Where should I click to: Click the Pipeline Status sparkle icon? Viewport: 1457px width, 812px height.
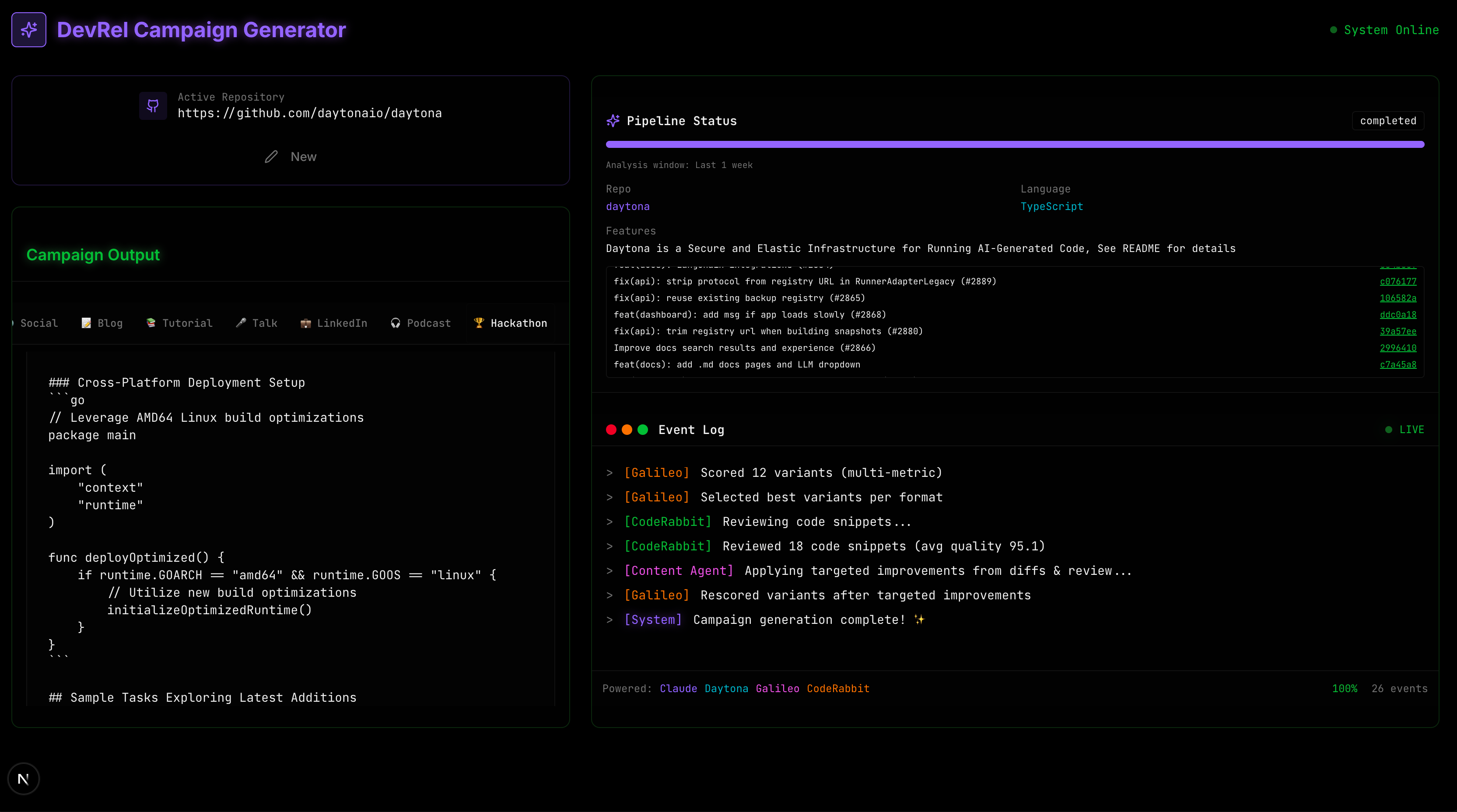(x=613, y=120)
